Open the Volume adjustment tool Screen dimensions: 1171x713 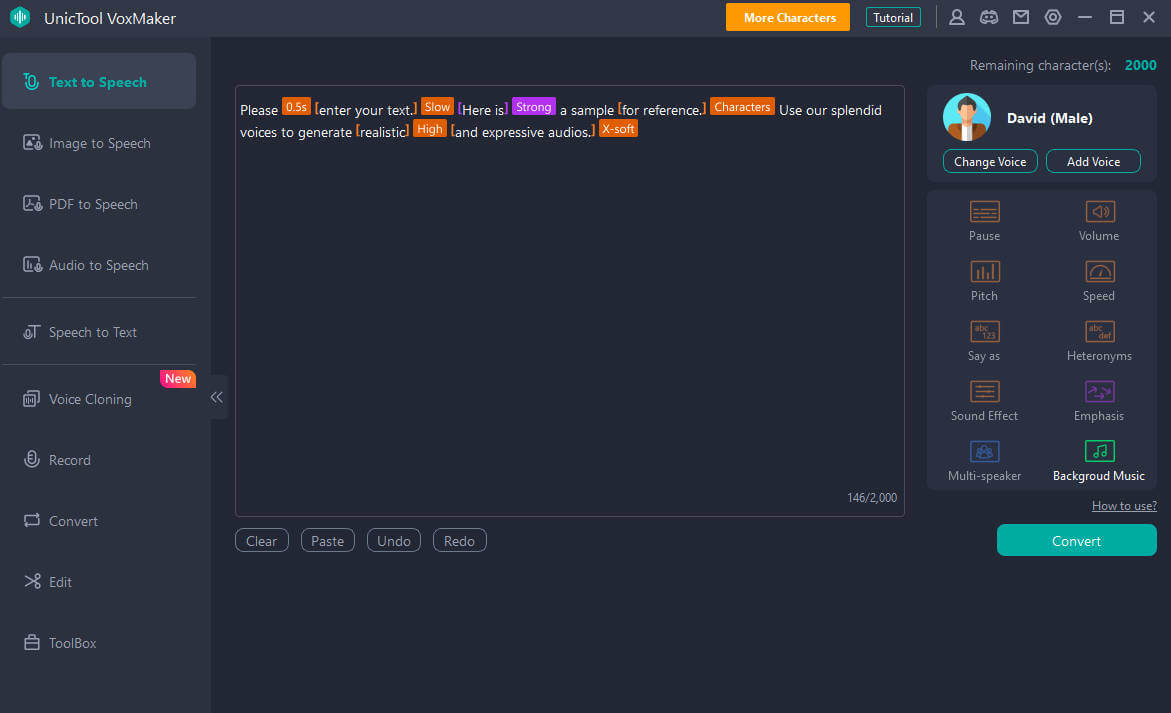[x=1099, y=212]
